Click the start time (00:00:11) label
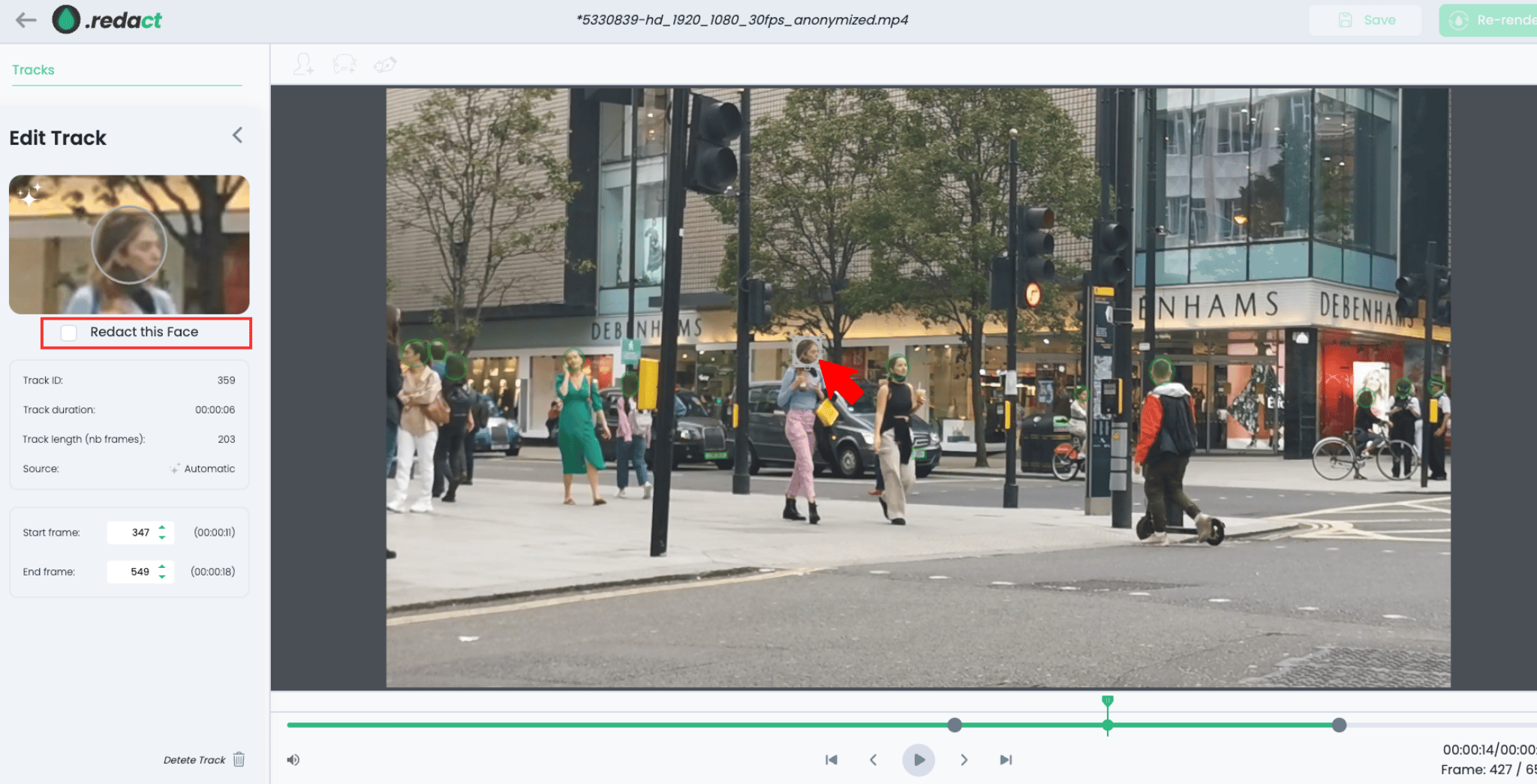The width and height of the screenshot is (1537, 784). (215, 533)
